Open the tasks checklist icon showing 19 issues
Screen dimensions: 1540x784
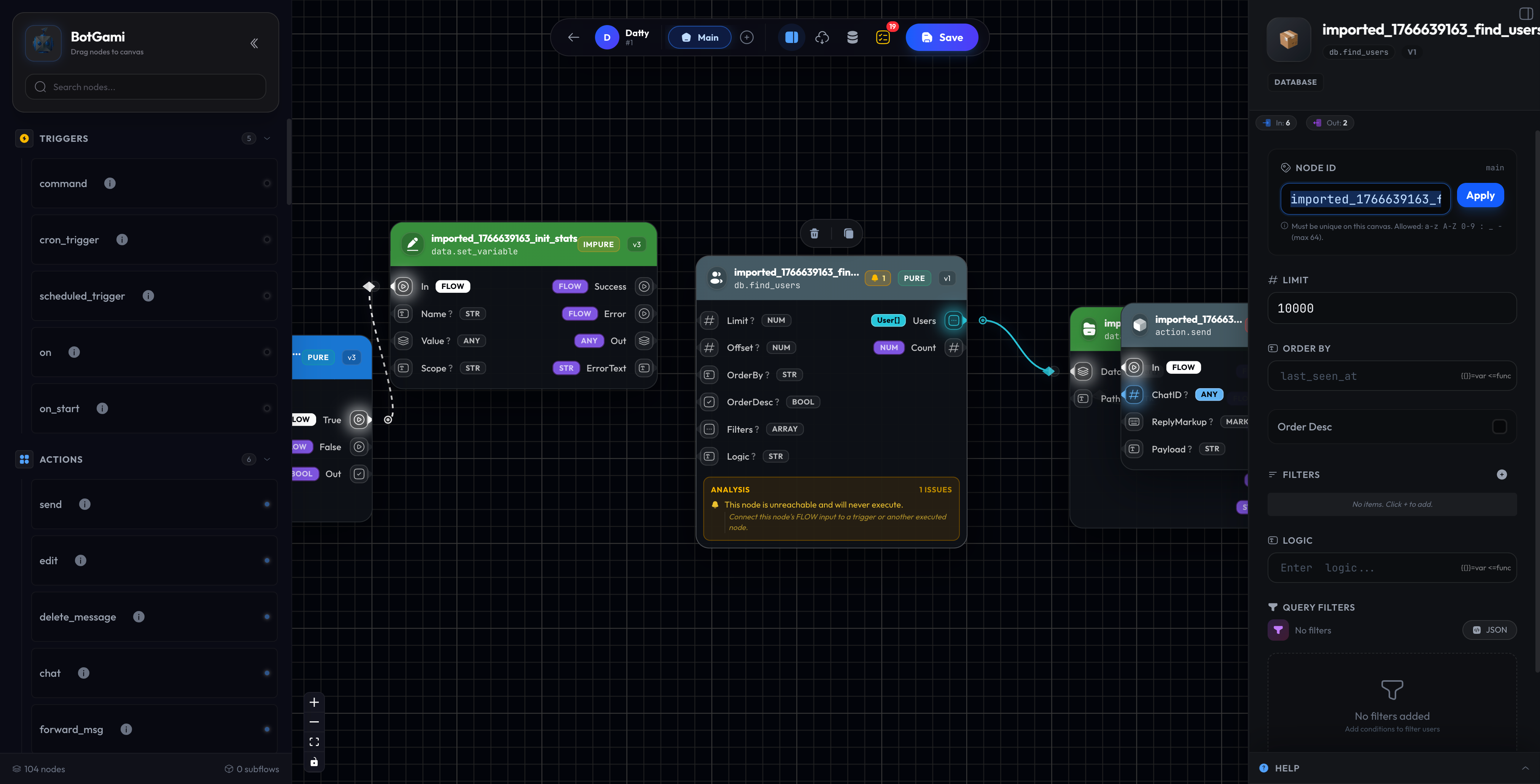pyautogui.click(x=883, y=37)
